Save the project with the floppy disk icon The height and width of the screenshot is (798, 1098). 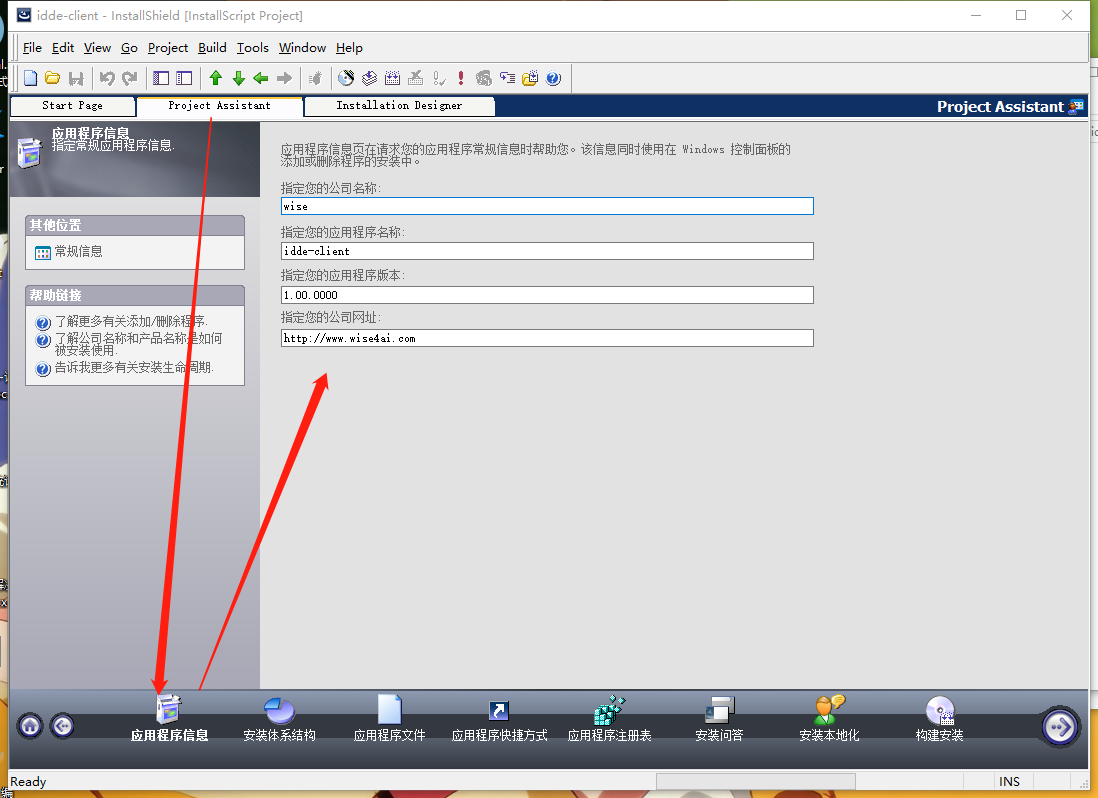click(x=76, y=78)
